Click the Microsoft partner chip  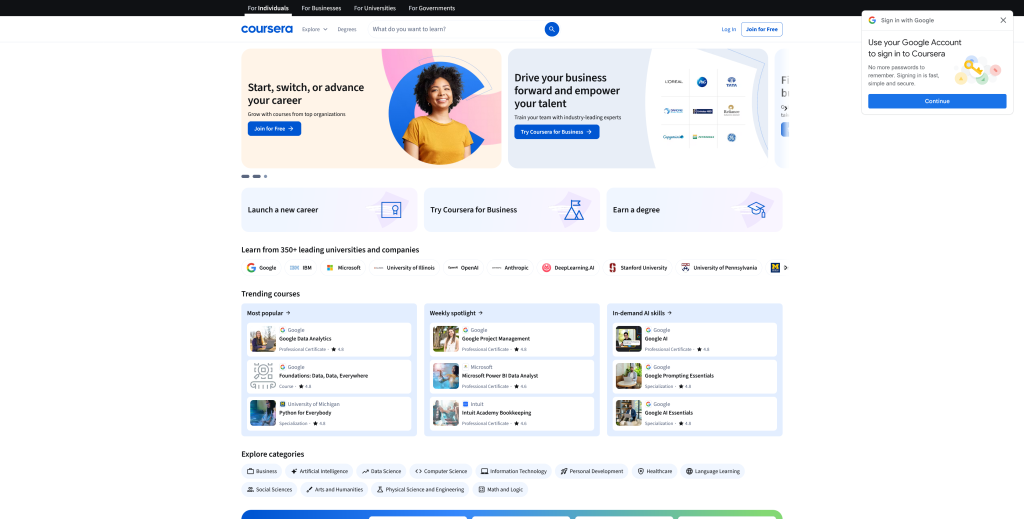343,268
